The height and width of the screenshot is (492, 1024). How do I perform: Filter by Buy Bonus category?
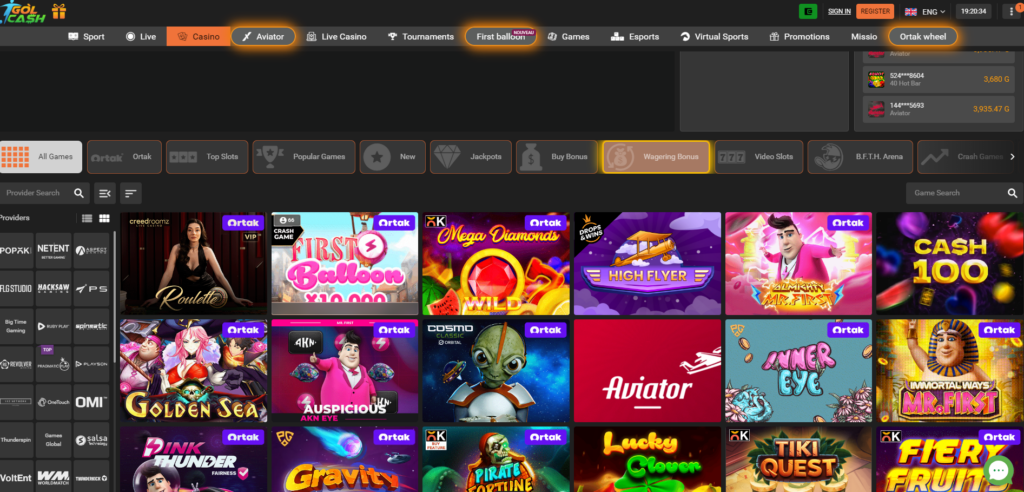tap(556, 157)
